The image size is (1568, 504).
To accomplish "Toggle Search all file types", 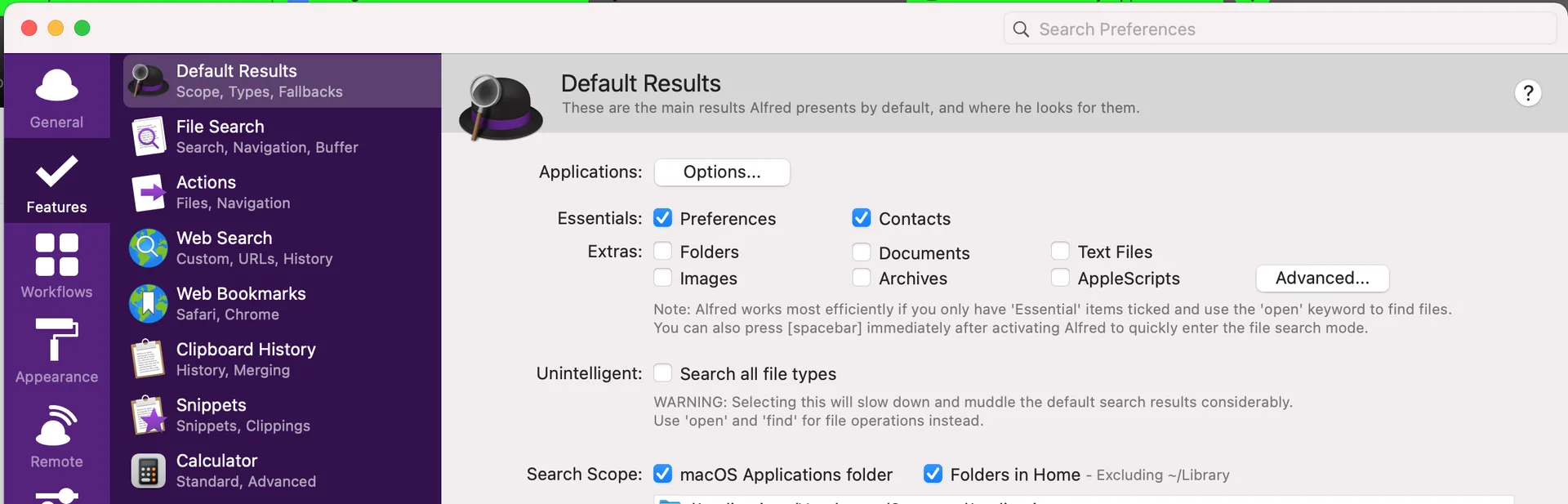I will click(x=663, y=373).
